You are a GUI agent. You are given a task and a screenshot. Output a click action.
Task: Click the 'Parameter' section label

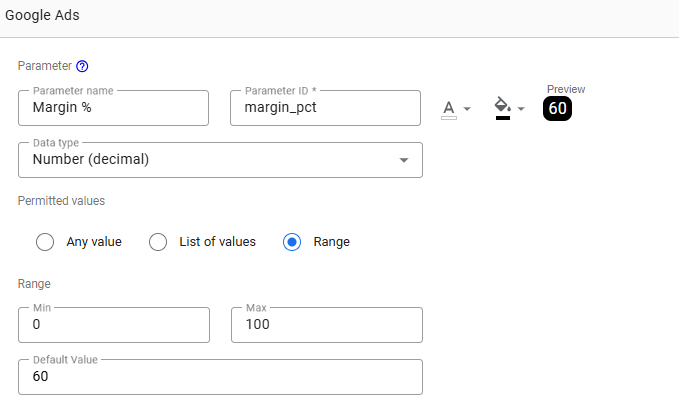(x=45, y=66)
